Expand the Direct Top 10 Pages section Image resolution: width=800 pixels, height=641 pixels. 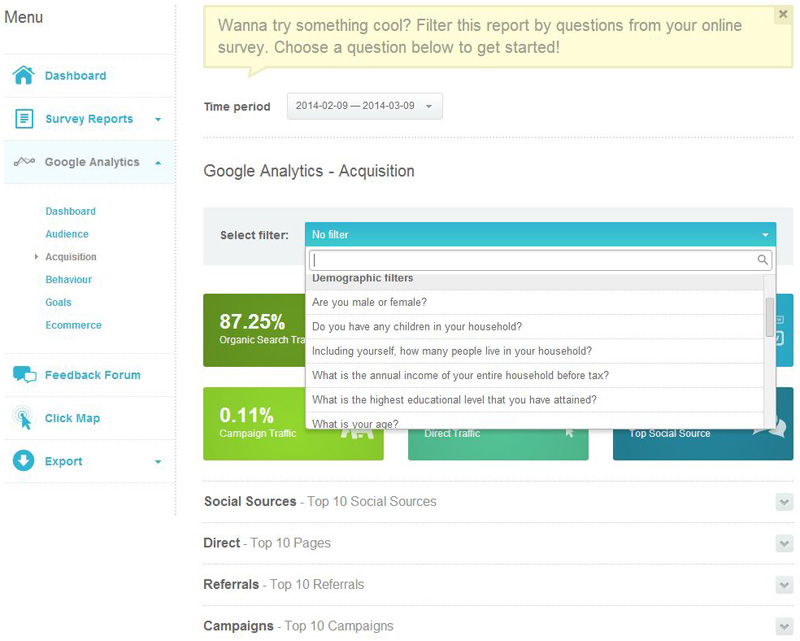tap(784, 543)
